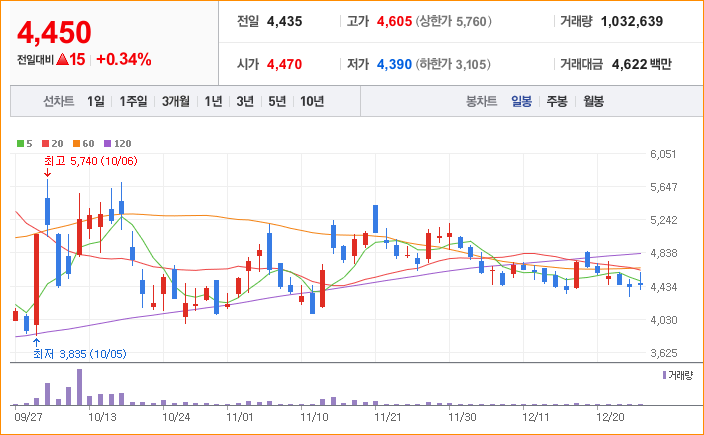Click the tallest volume bar before 10/13
Image resolution: width=704 pixels, height=435 pixels.
click(79, 387)
